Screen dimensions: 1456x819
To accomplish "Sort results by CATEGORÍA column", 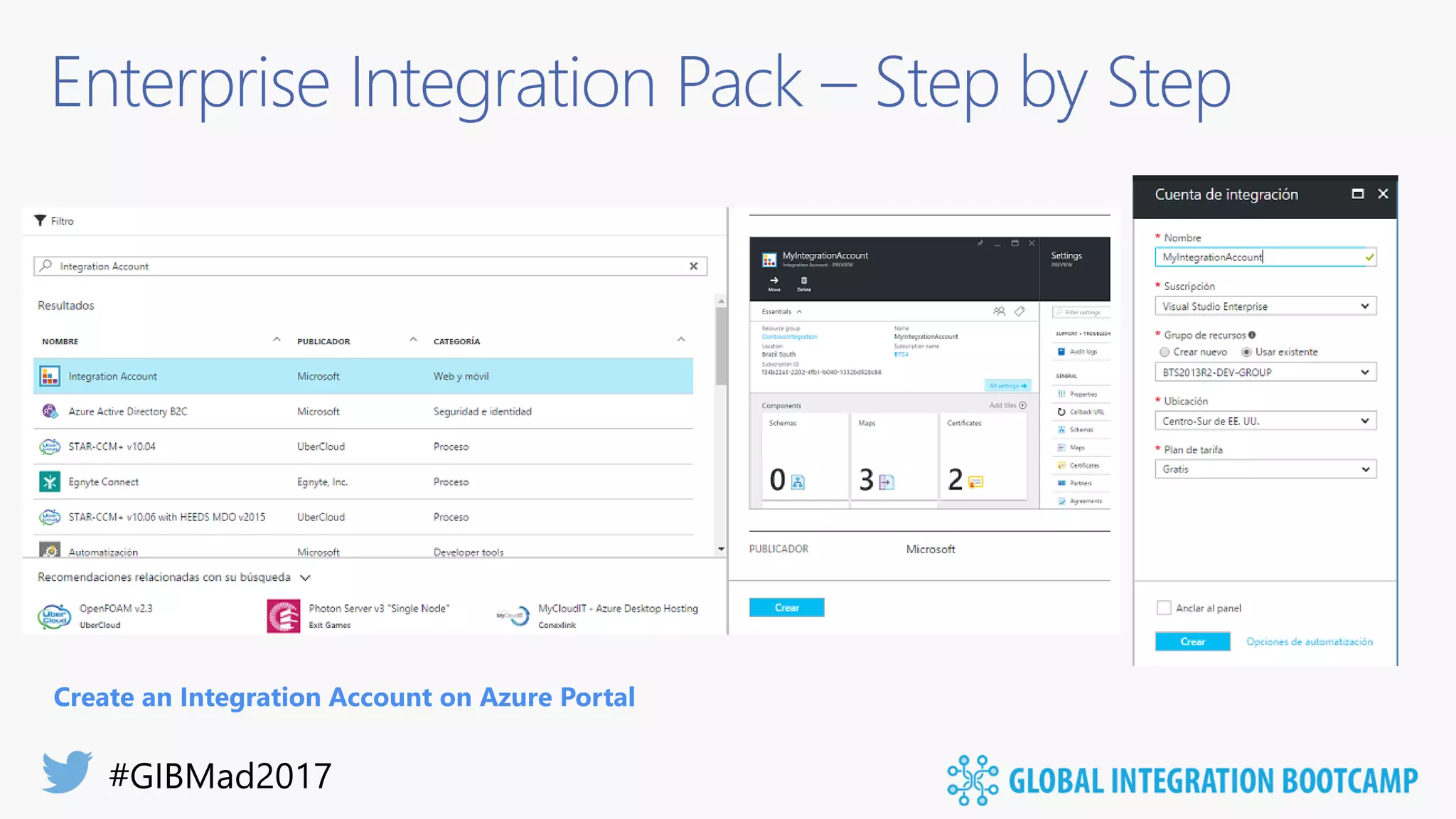I will click(x=456, y=341).
